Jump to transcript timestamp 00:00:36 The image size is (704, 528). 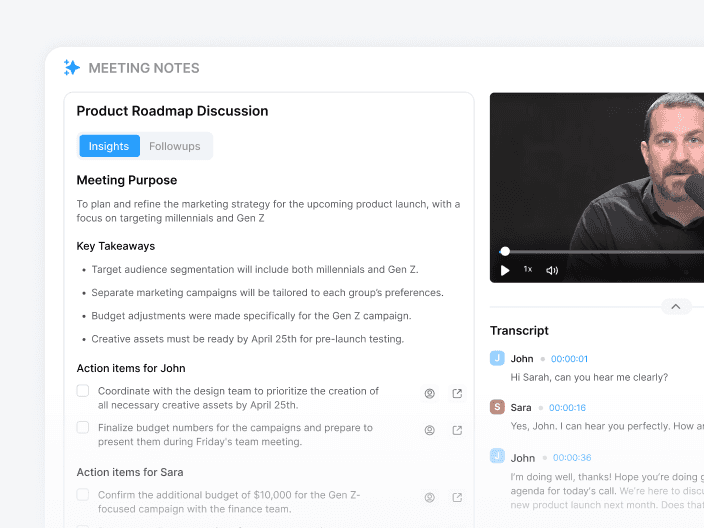(572, 458)
